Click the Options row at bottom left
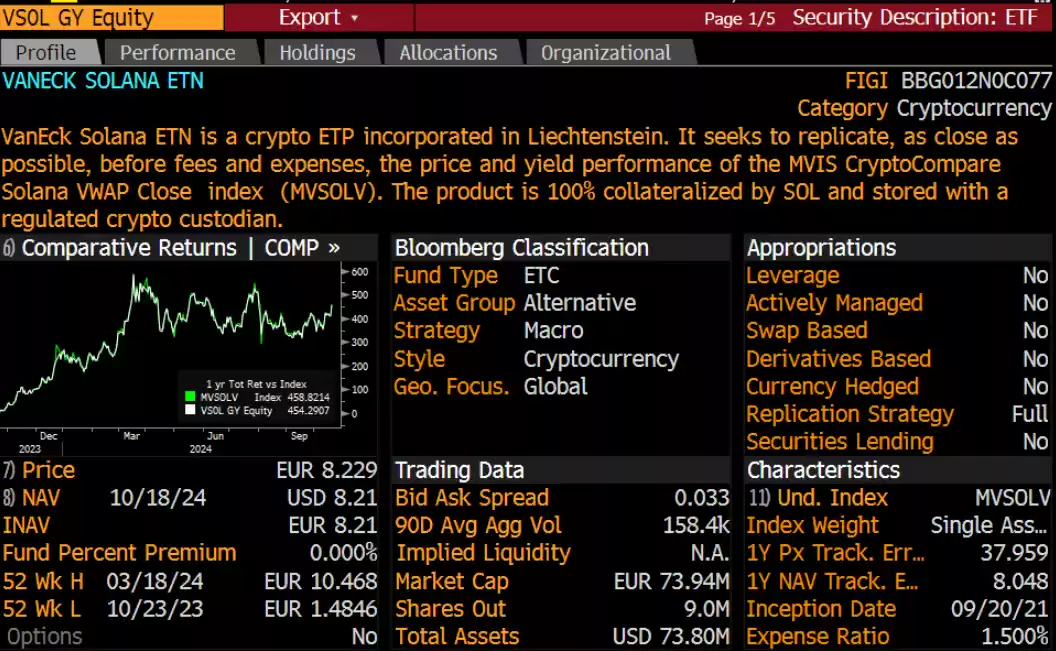 [44, 636]
